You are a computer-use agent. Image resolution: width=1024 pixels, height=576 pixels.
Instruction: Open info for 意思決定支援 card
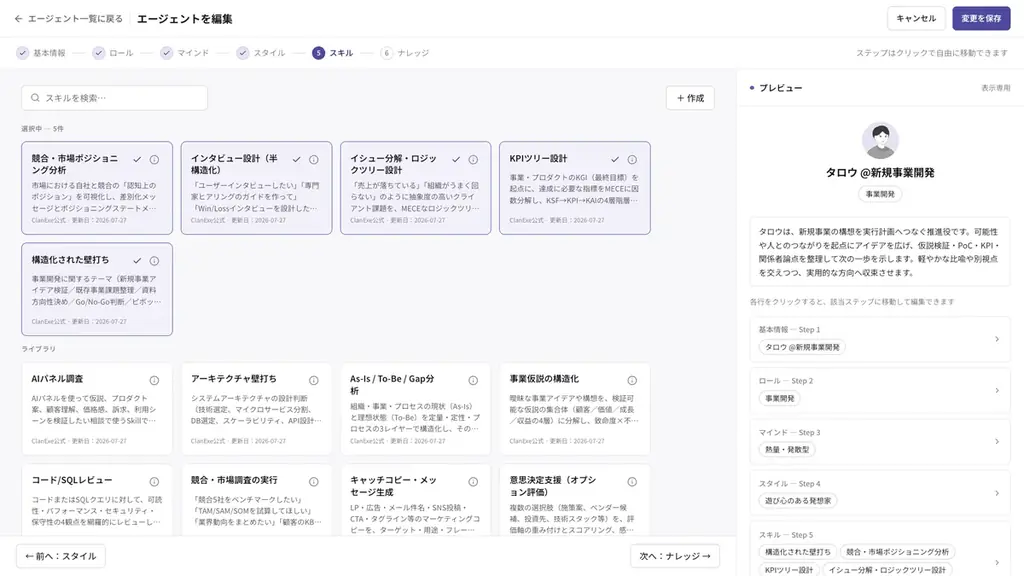632,481
